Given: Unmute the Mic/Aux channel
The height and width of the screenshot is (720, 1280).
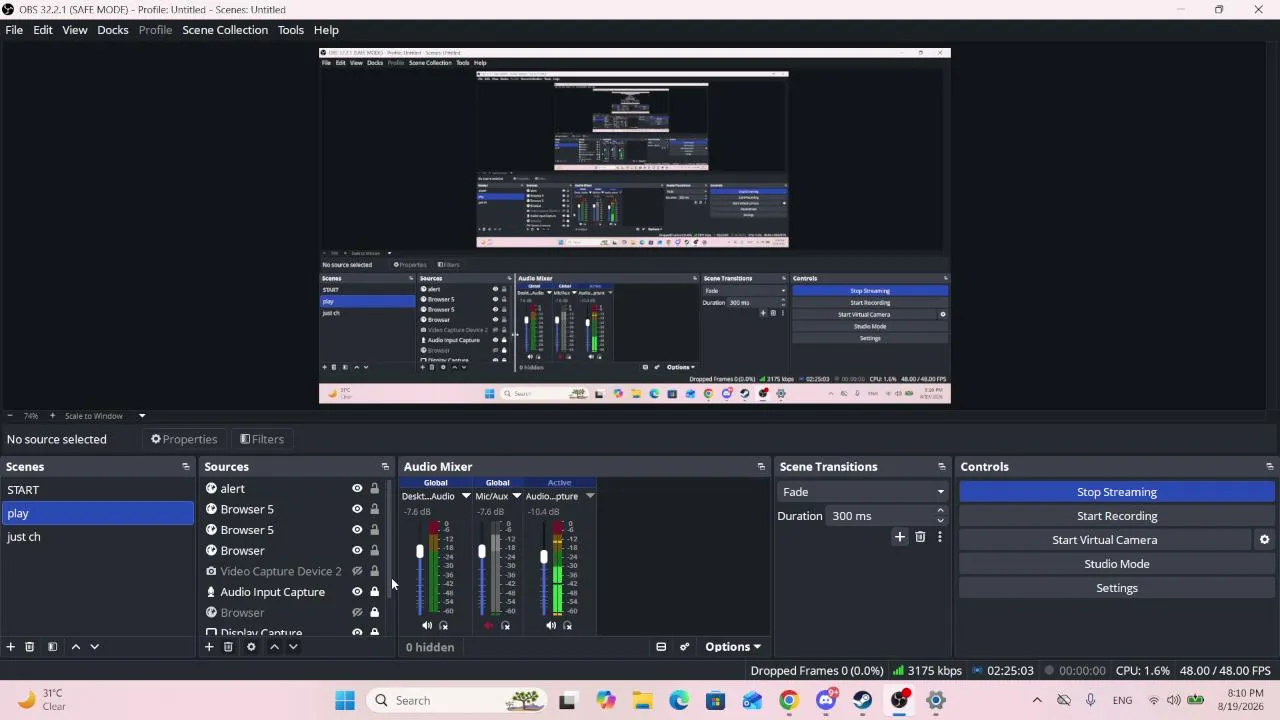Looking at the screenshot, I should [x=489, y=626].
